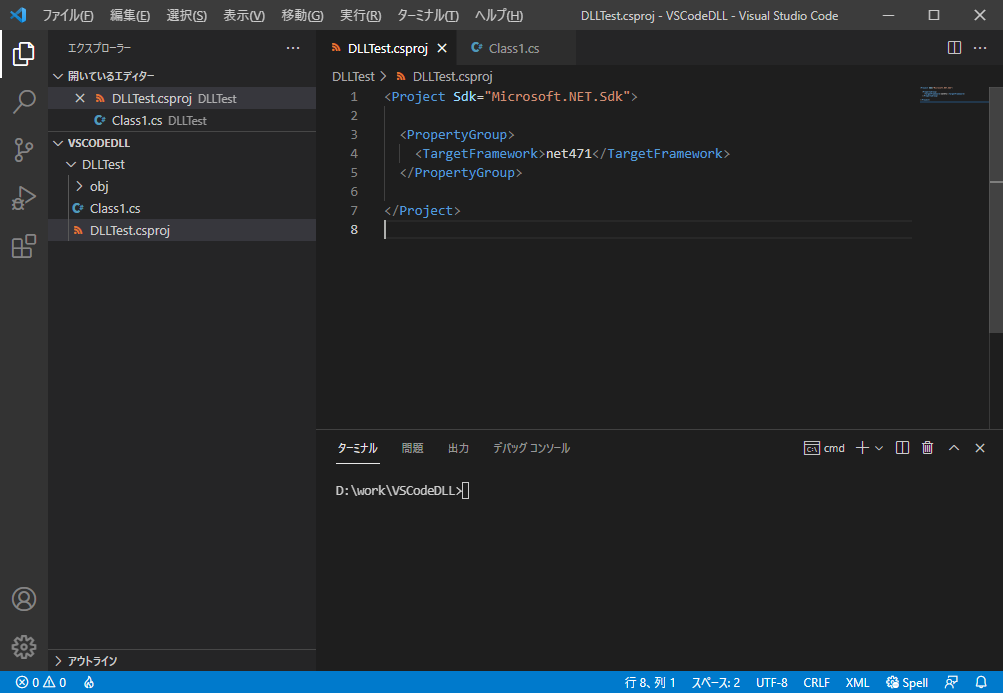This screenshot has height=693, width=1003.
Task: Open terminal launch profile dropdown arrow
Action: [879, 448]
